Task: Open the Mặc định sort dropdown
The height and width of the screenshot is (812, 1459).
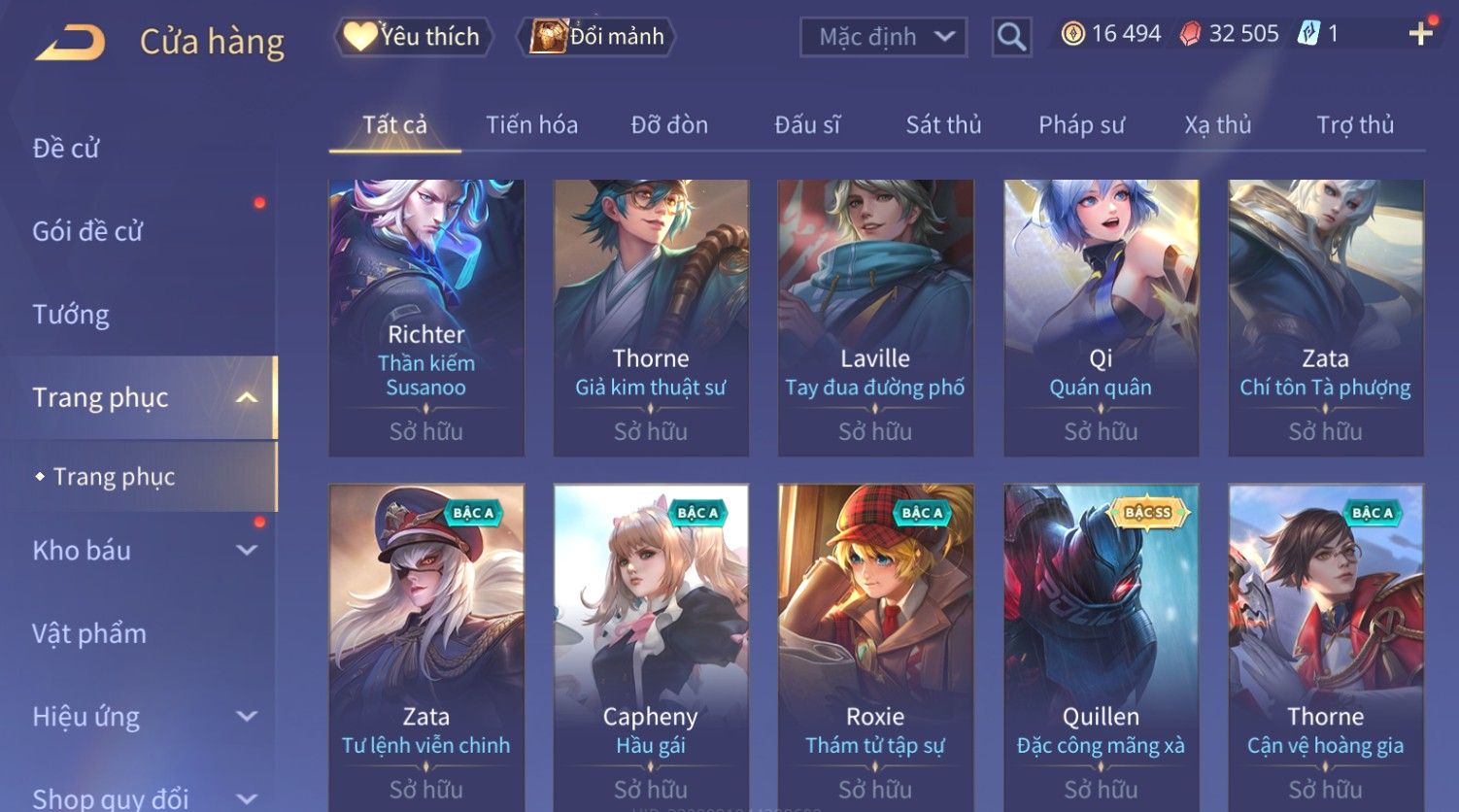Action: coord(883,38)
